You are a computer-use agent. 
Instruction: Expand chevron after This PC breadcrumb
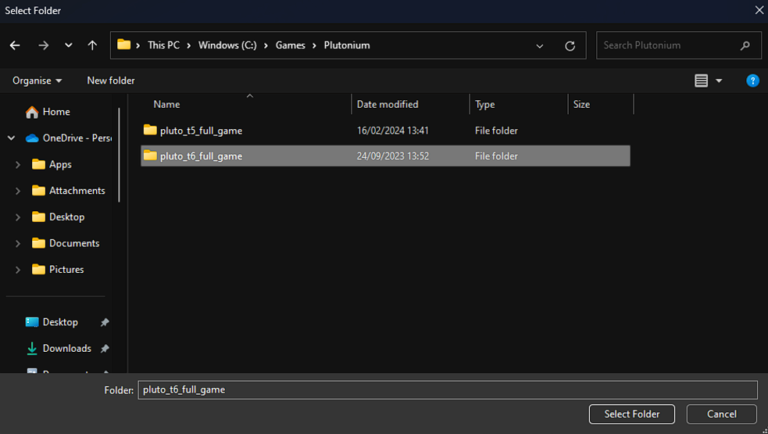tap(189, 46)
